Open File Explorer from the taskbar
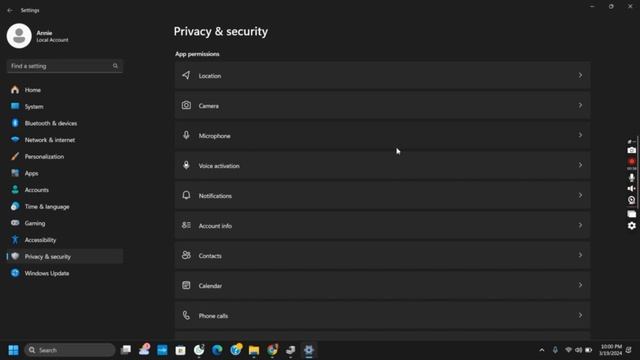 [x=254, y=350]
